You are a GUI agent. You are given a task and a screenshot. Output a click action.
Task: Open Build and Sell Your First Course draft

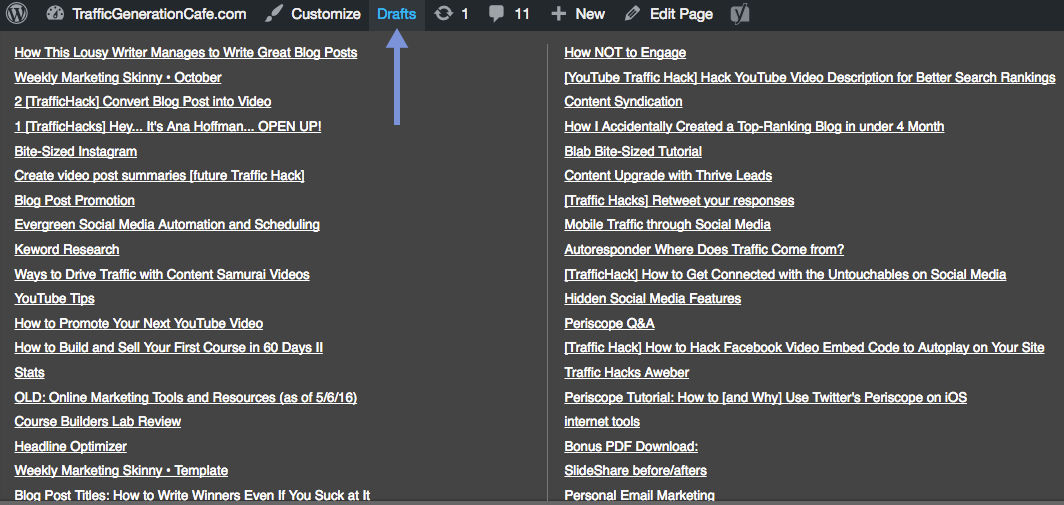pos(168,348)
